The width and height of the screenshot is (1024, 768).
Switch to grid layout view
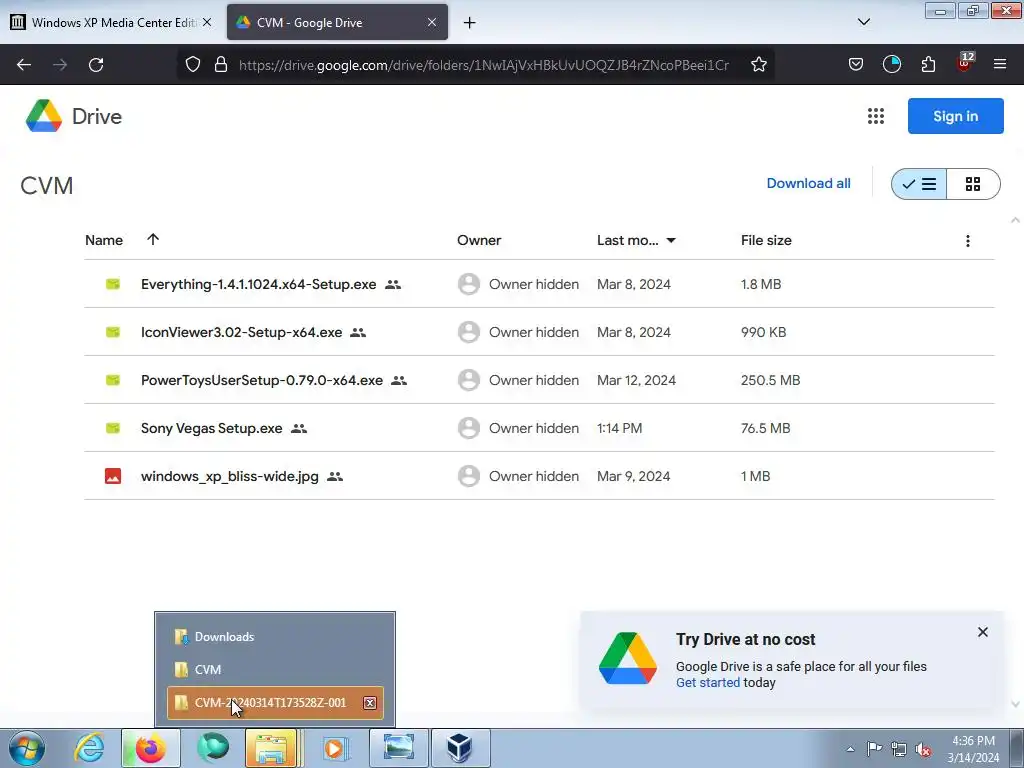coord(973,184)
